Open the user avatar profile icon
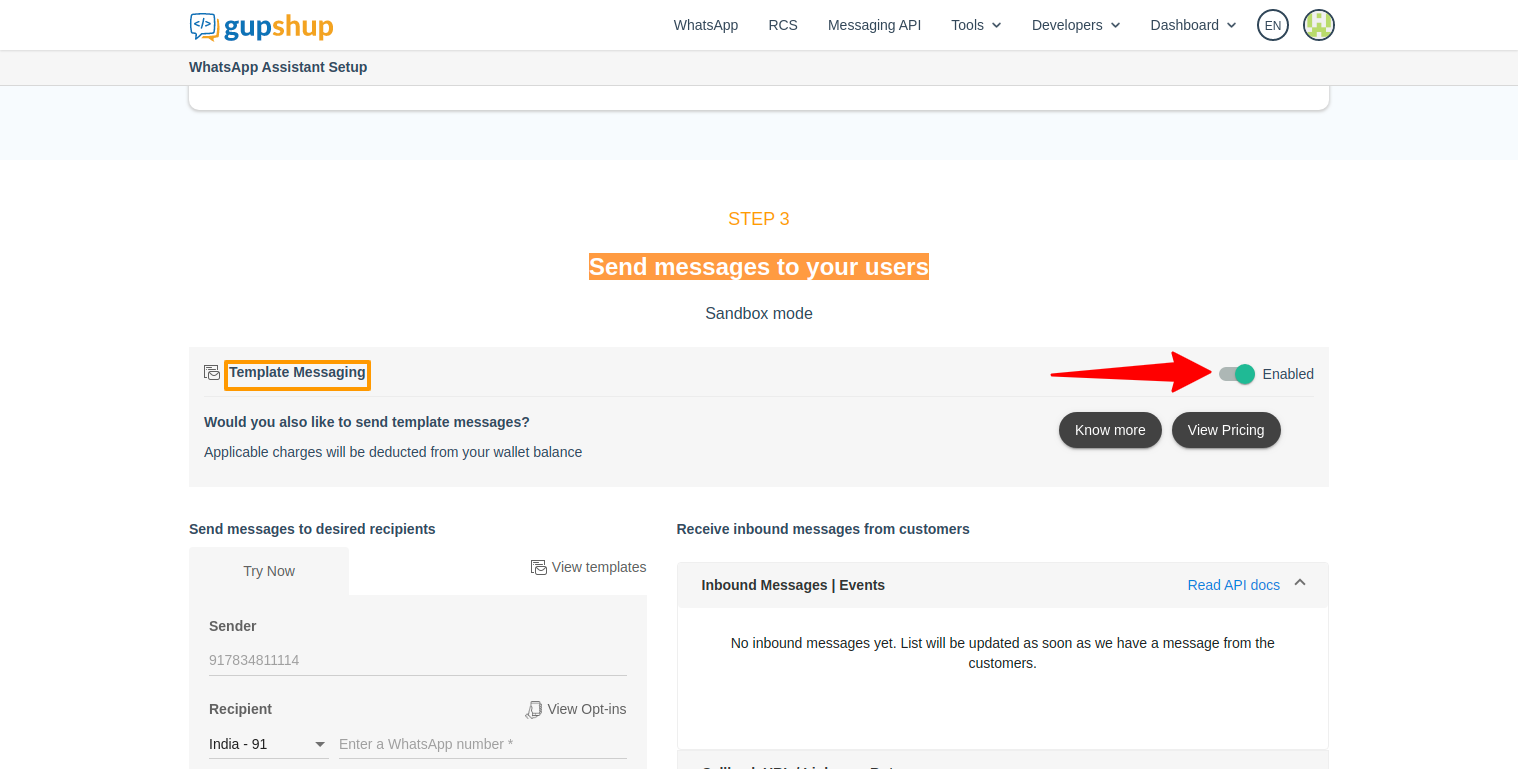Screen dimensions: 1518x769 [1319, 25]
